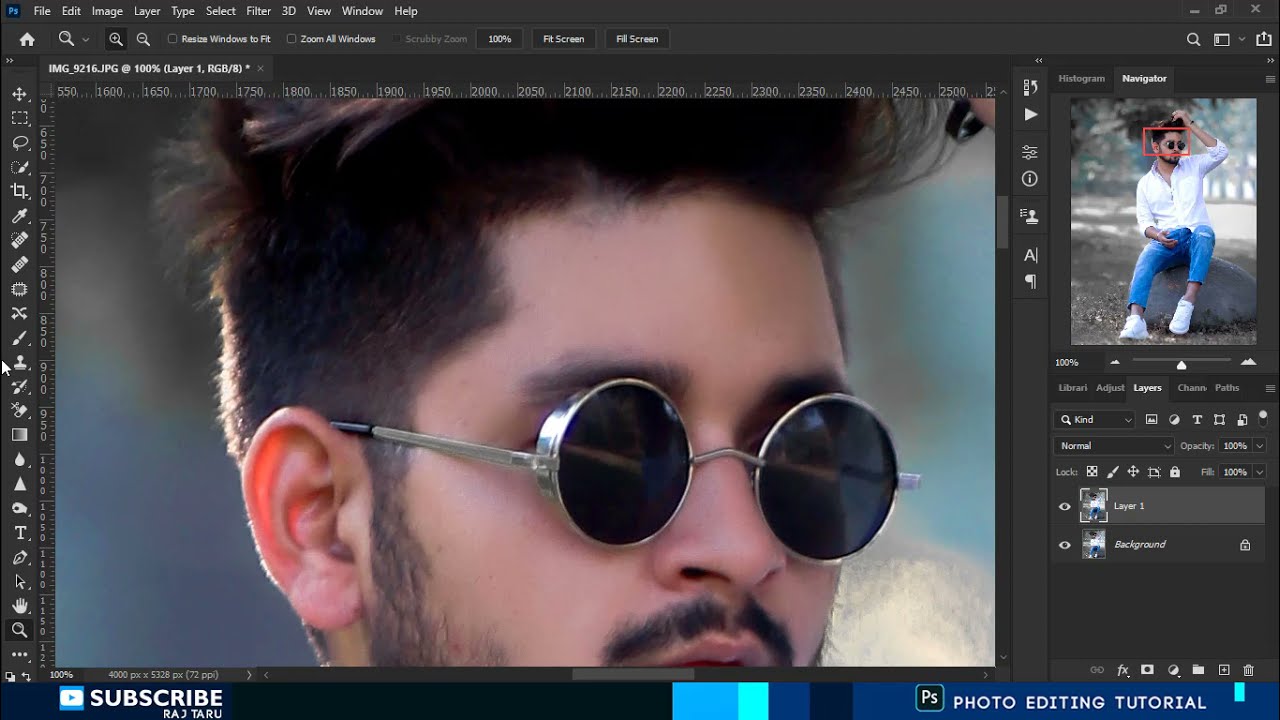
Task: Select the Blur tool droplet icon
Action: tap(19, 459)
